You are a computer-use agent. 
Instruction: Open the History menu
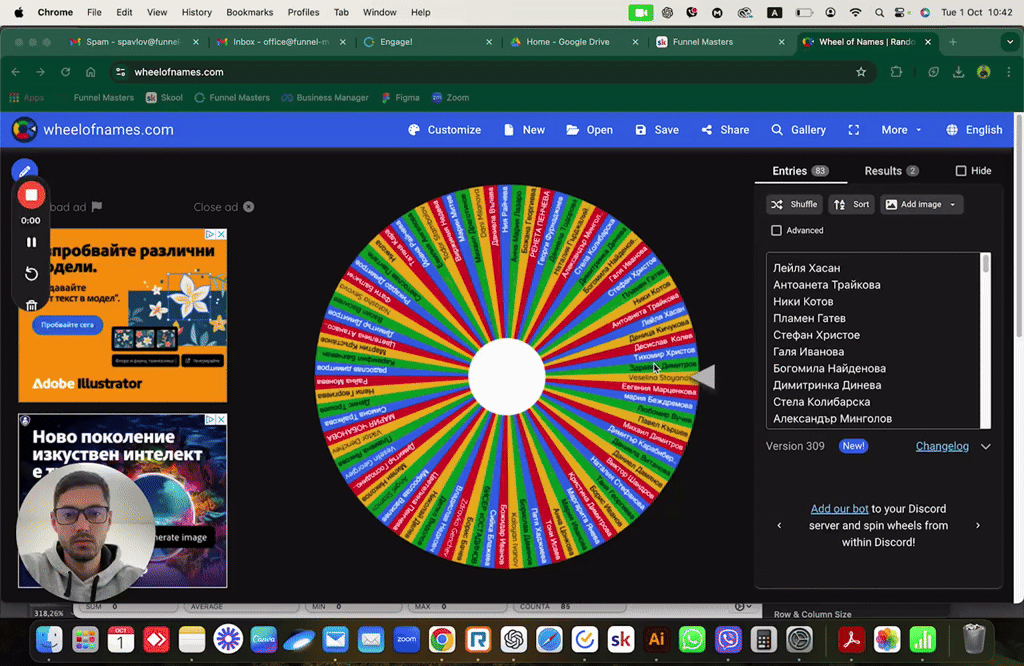tap(197, 12)
